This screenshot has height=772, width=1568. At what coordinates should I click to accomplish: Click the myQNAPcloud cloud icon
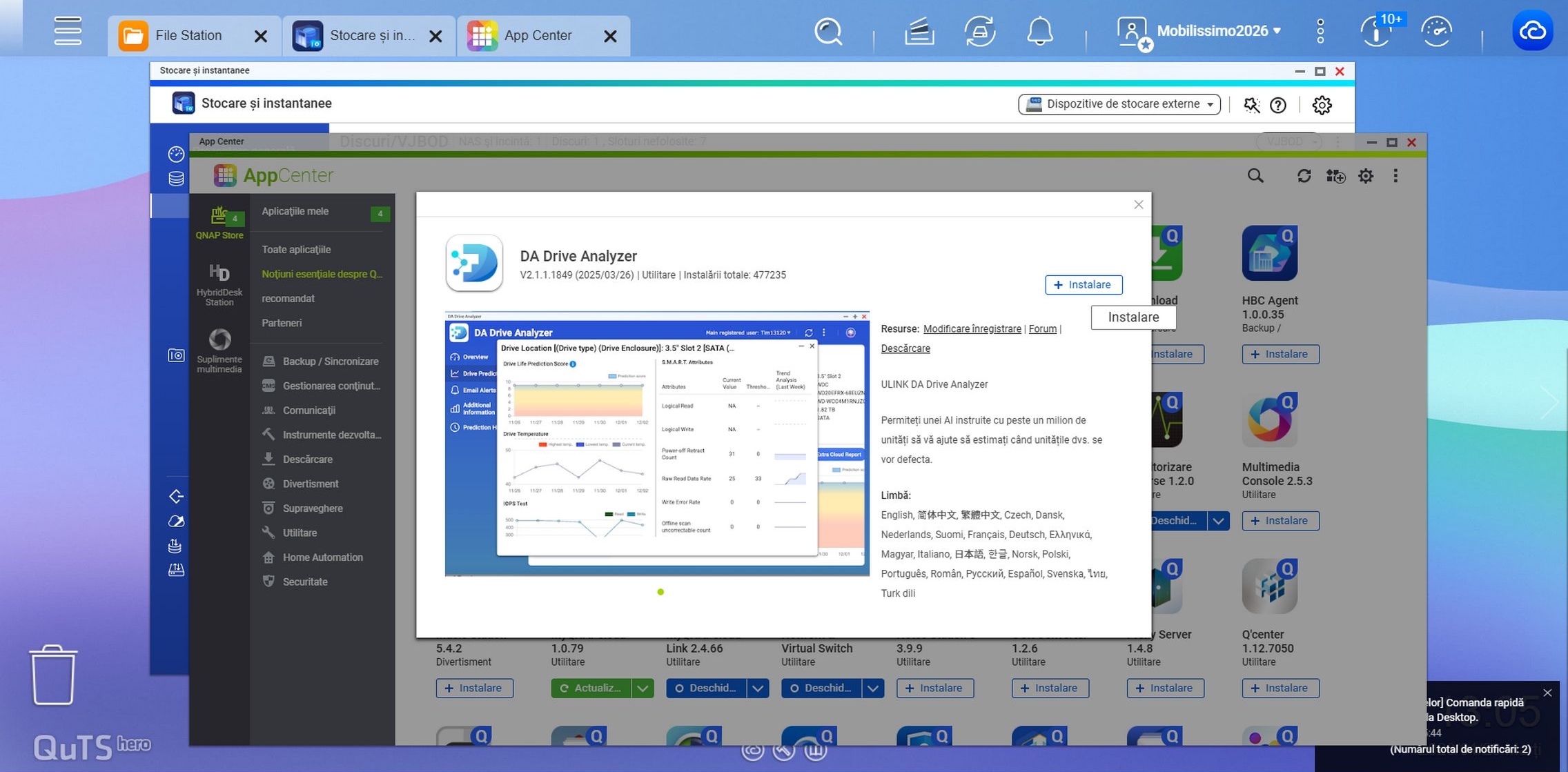coord(1532,32)
